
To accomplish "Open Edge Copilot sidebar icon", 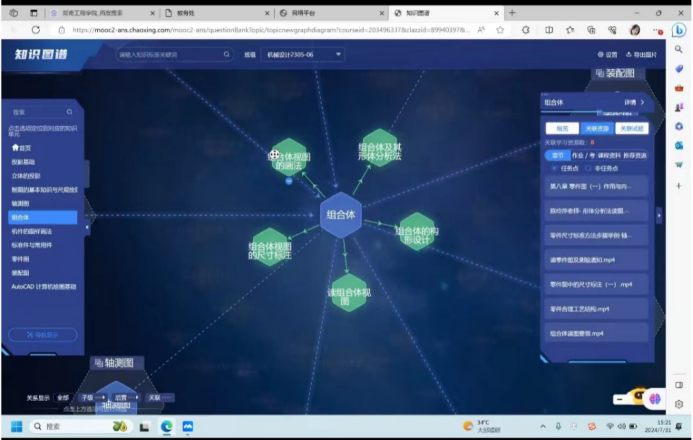I will tap(679, 30).
